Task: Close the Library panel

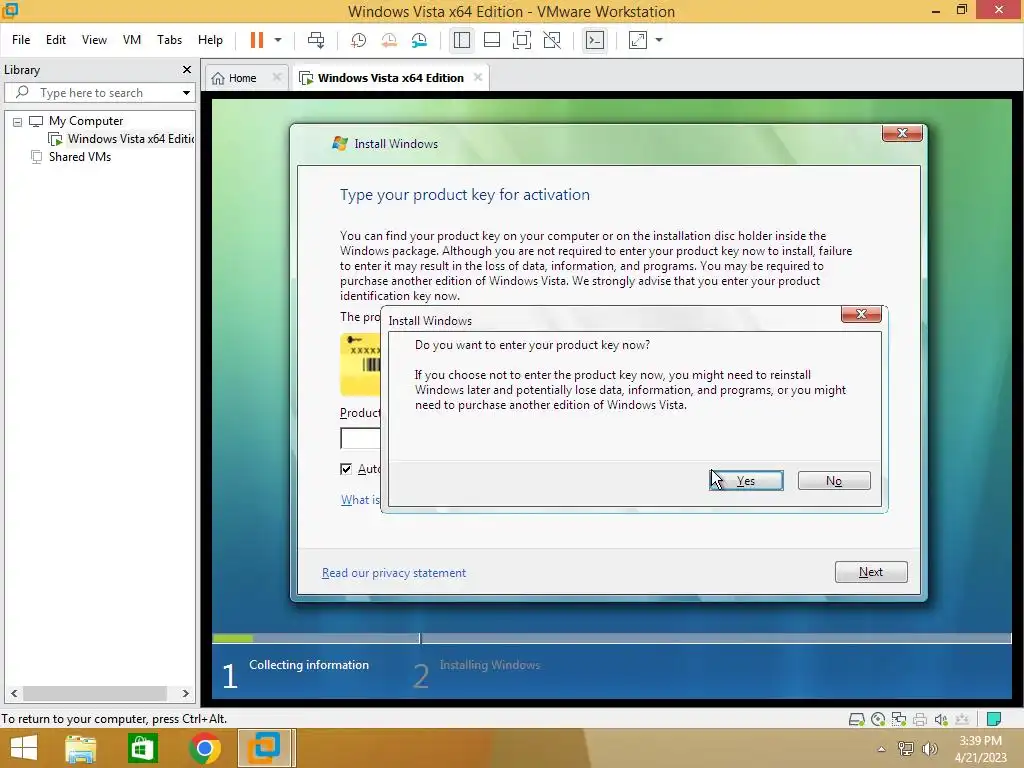Action: click(x=187, y=69)
